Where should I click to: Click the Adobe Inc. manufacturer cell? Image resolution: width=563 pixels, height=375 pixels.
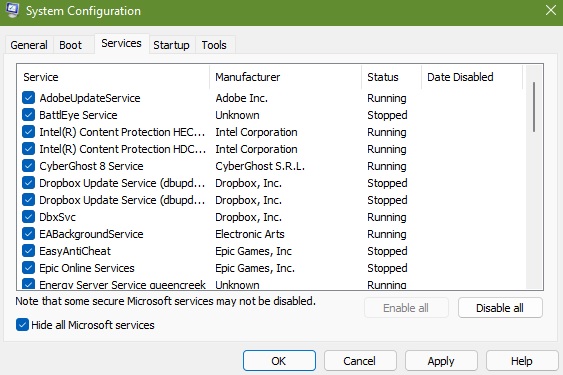(x=242, y=98)
